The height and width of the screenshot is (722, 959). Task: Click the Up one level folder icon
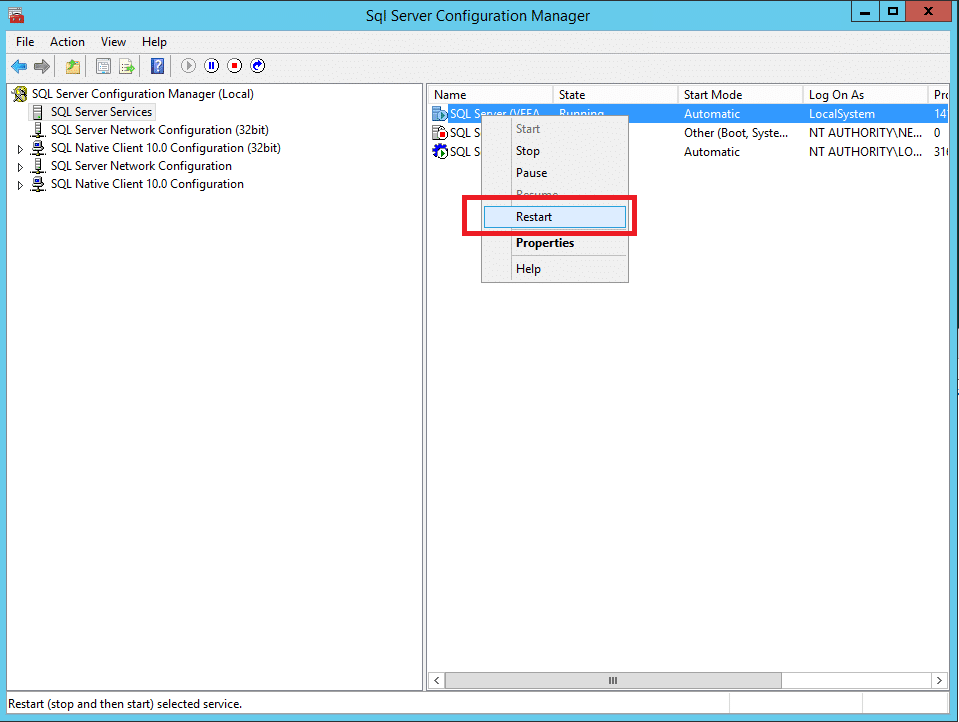tap(73, 66)
